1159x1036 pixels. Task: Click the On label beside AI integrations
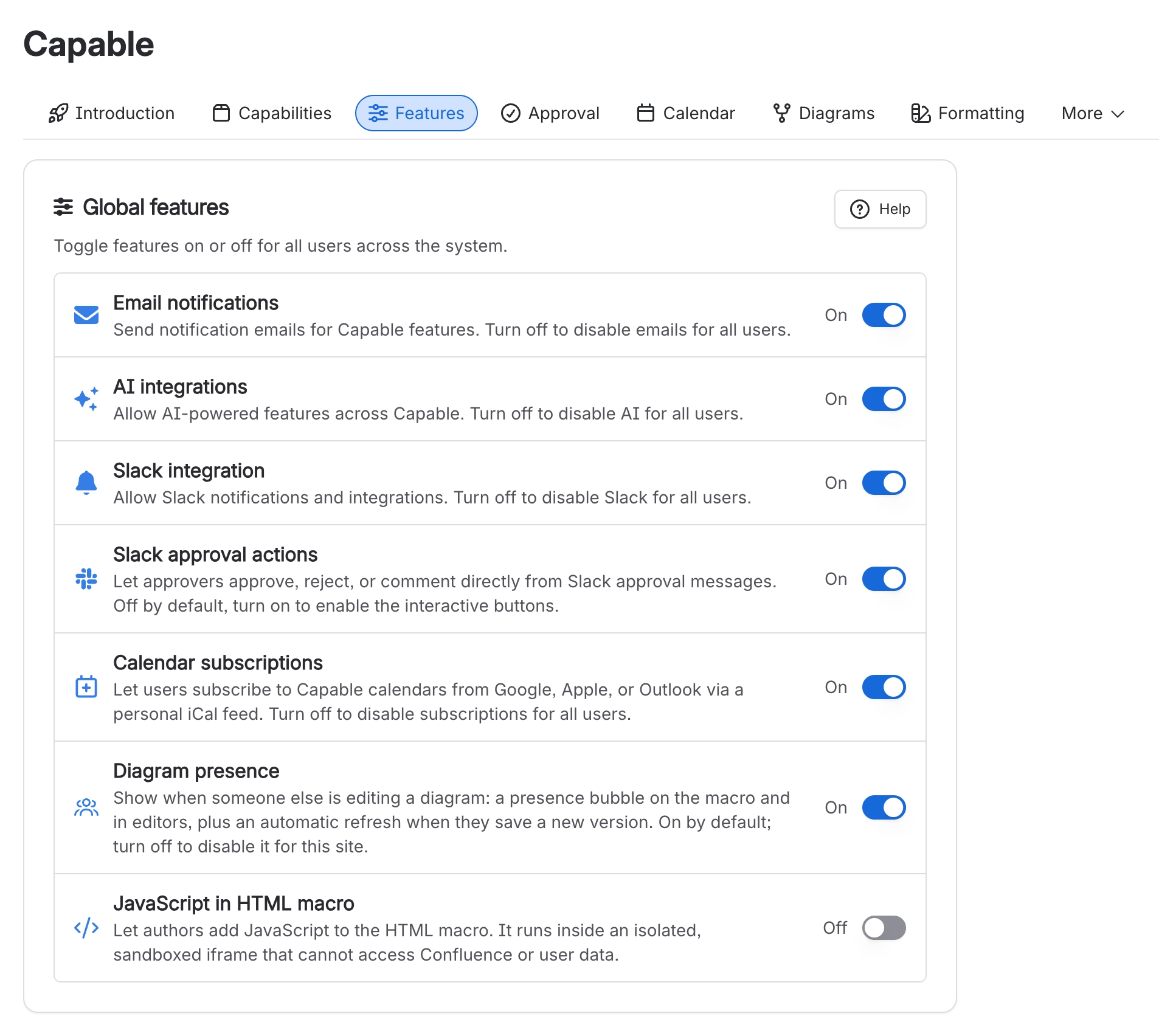click(836, 399)
